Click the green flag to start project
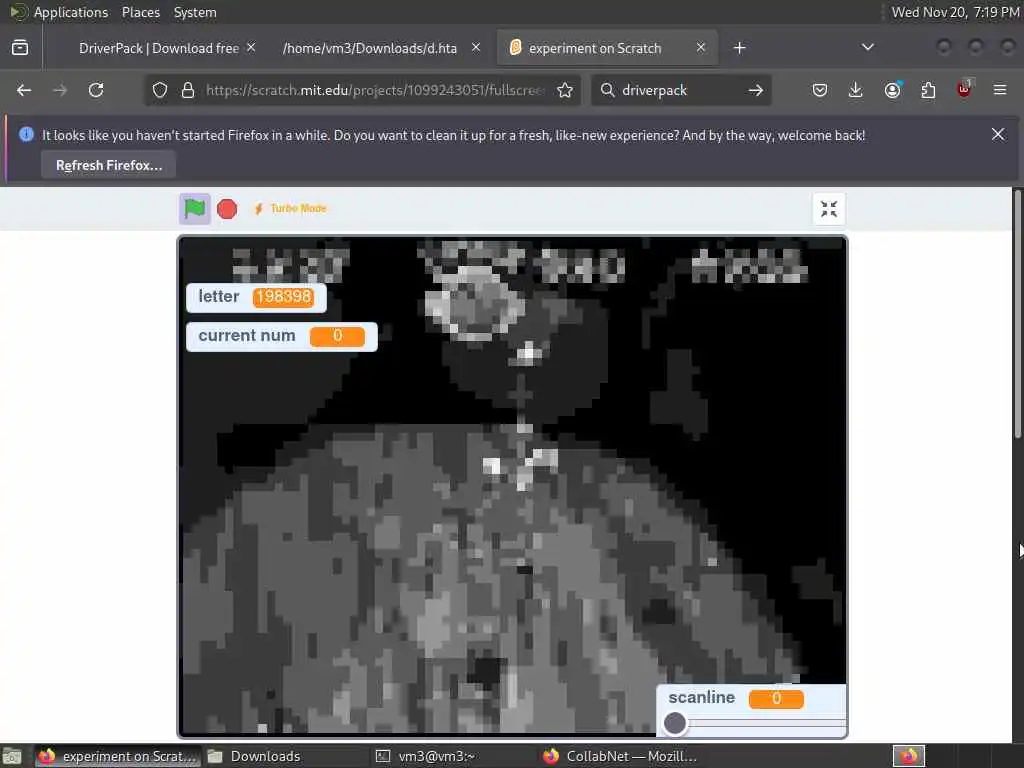The width and height of the screenshot is (1024, 768). pyautogui.click(x=195, y=209)
